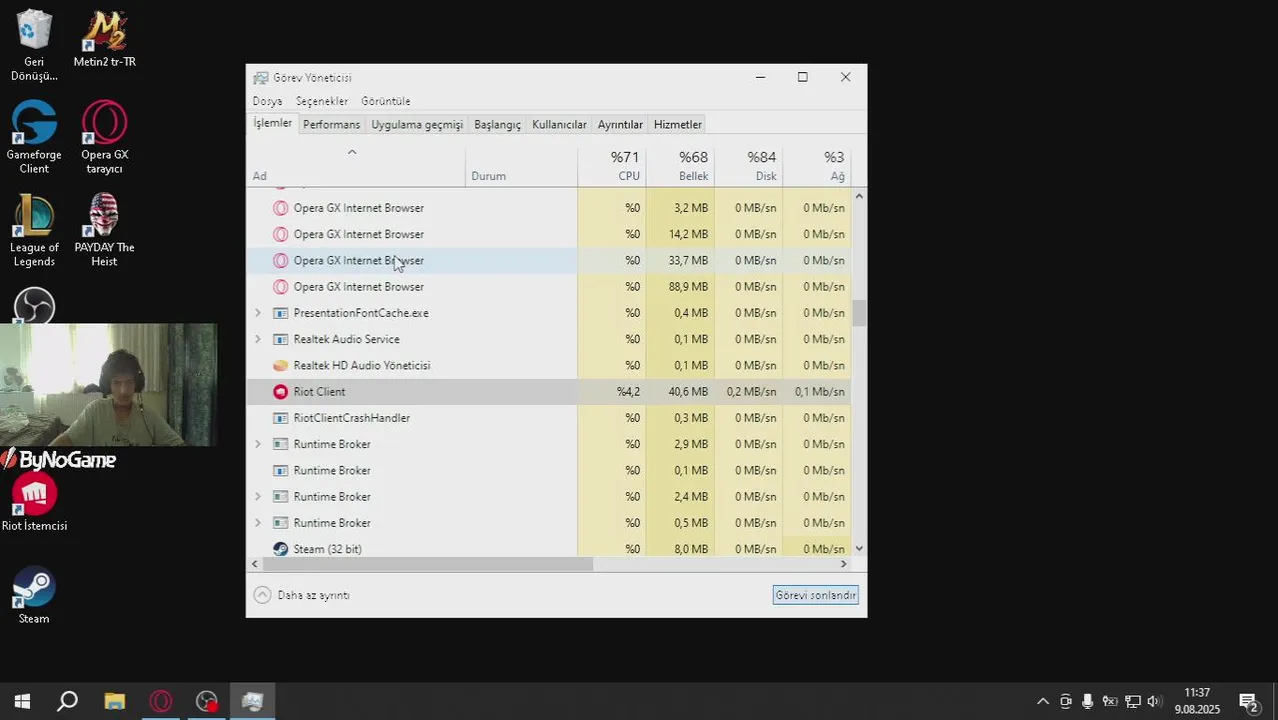Viewport: 1278px width, 720px height.
Task: Switch to the Performans tab
Action: [331, 125]
